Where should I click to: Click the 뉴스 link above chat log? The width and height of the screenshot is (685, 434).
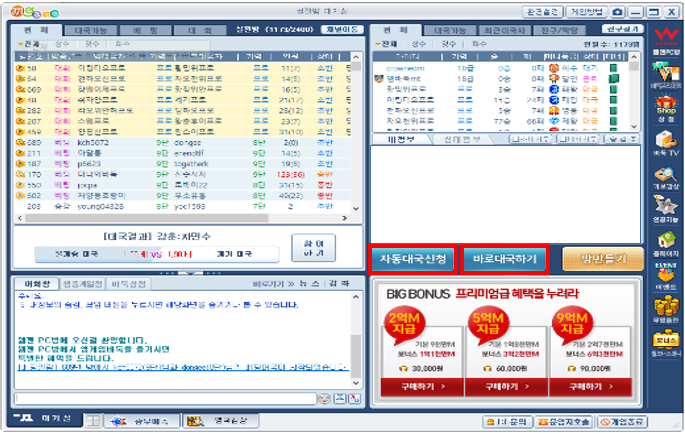(x=309, y=284)
